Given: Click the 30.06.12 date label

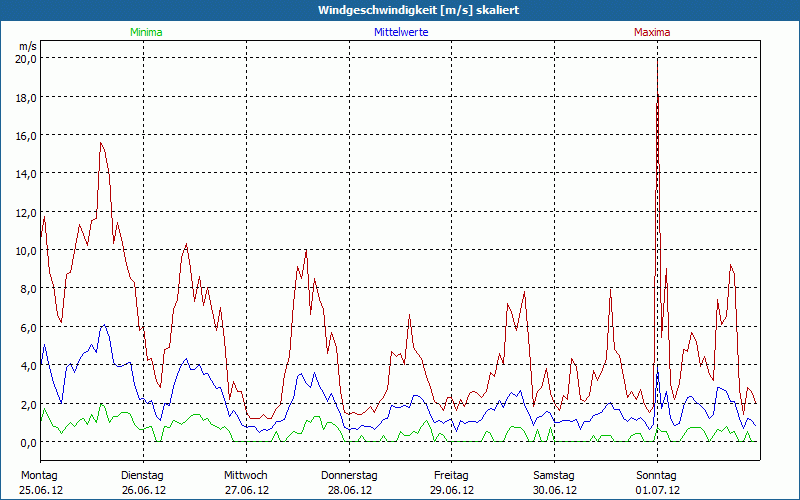Looking at the screenshot, I should pyautogui.click(x=555, y=490).
